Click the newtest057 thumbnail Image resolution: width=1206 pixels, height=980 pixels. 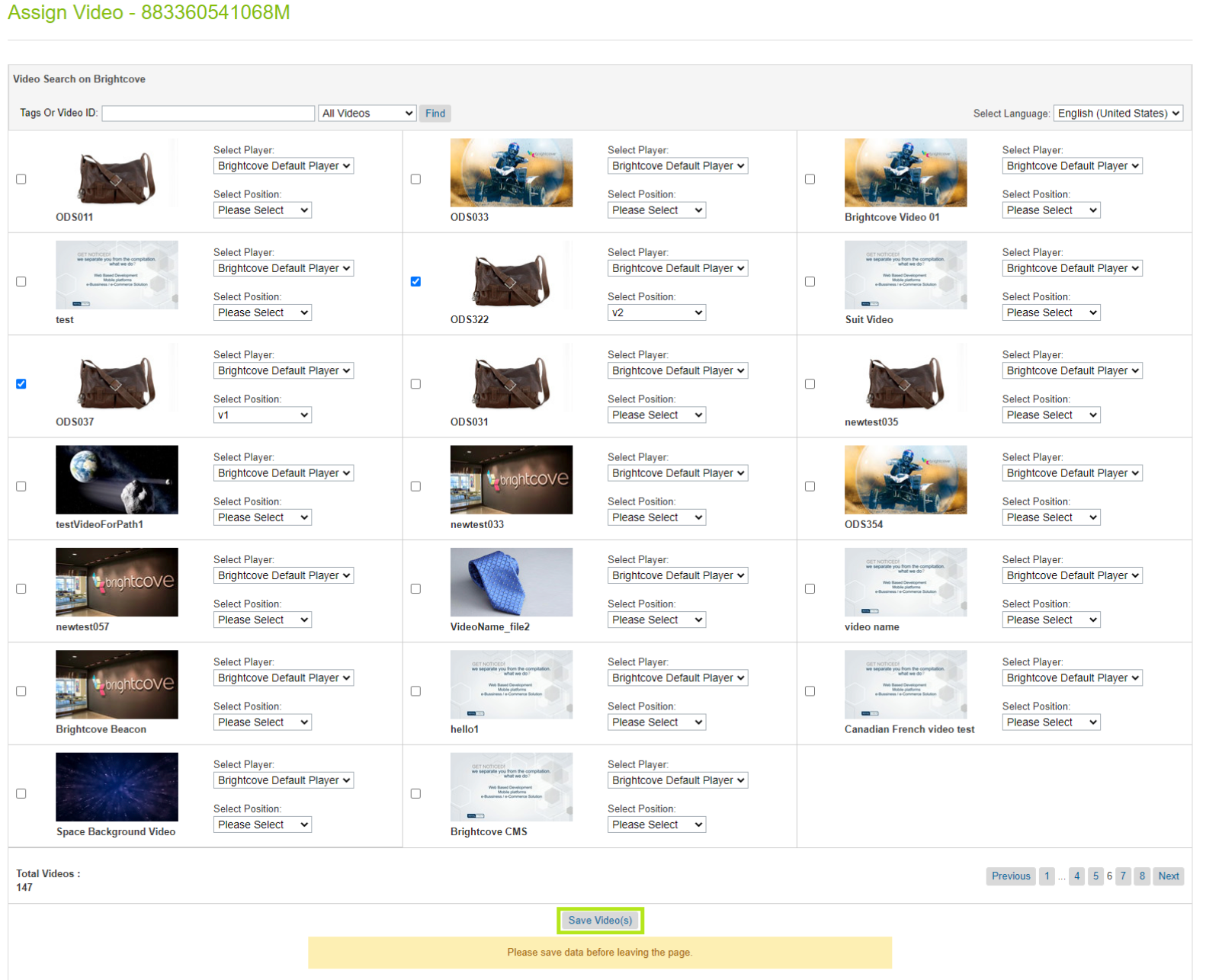coord(117,582)
